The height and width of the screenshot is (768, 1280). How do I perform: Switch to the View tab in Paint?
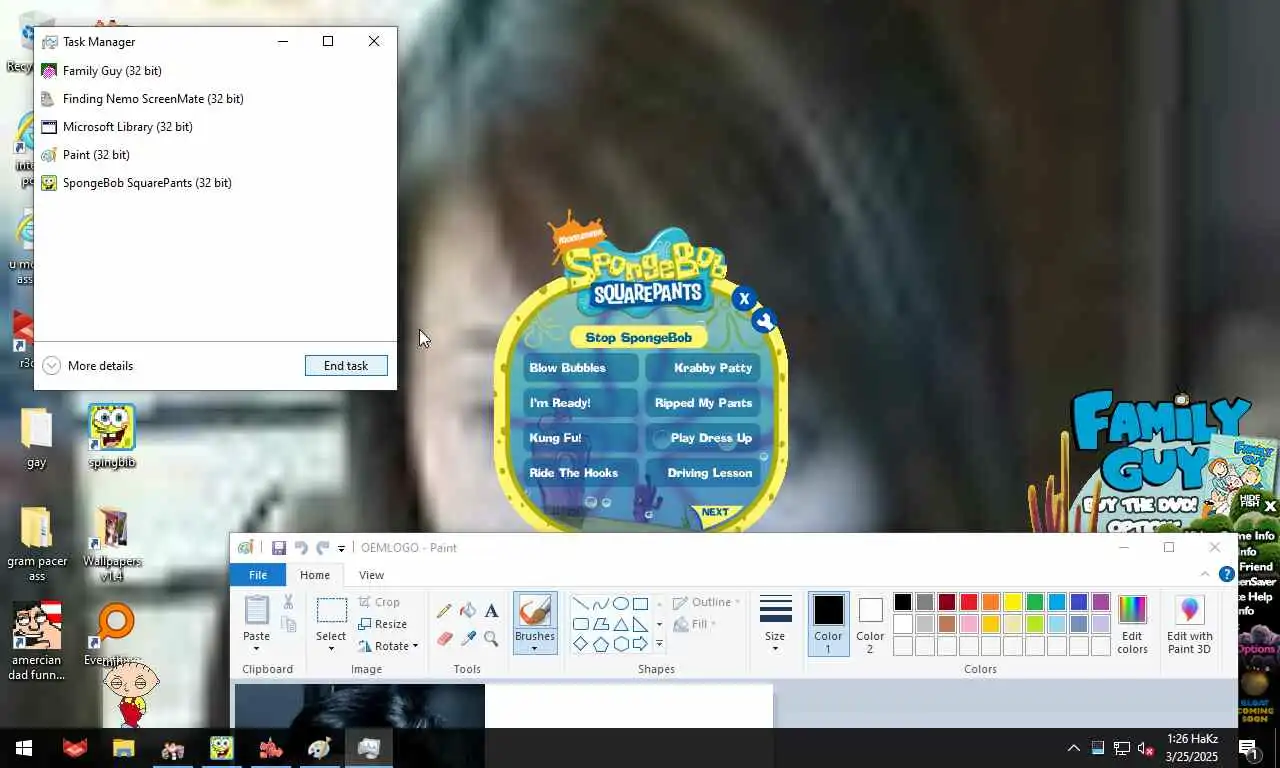(371, 575)
